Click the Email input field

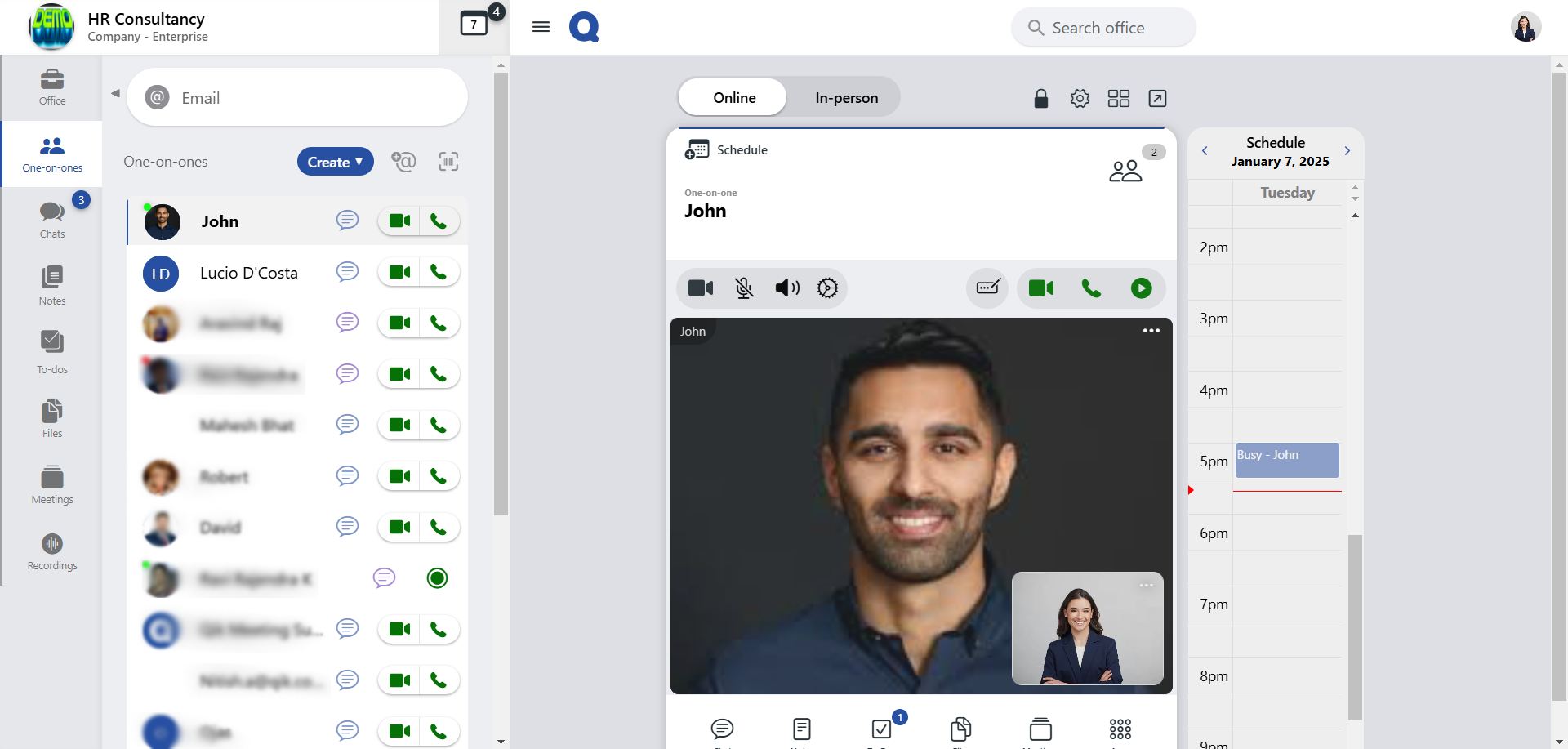297,97
